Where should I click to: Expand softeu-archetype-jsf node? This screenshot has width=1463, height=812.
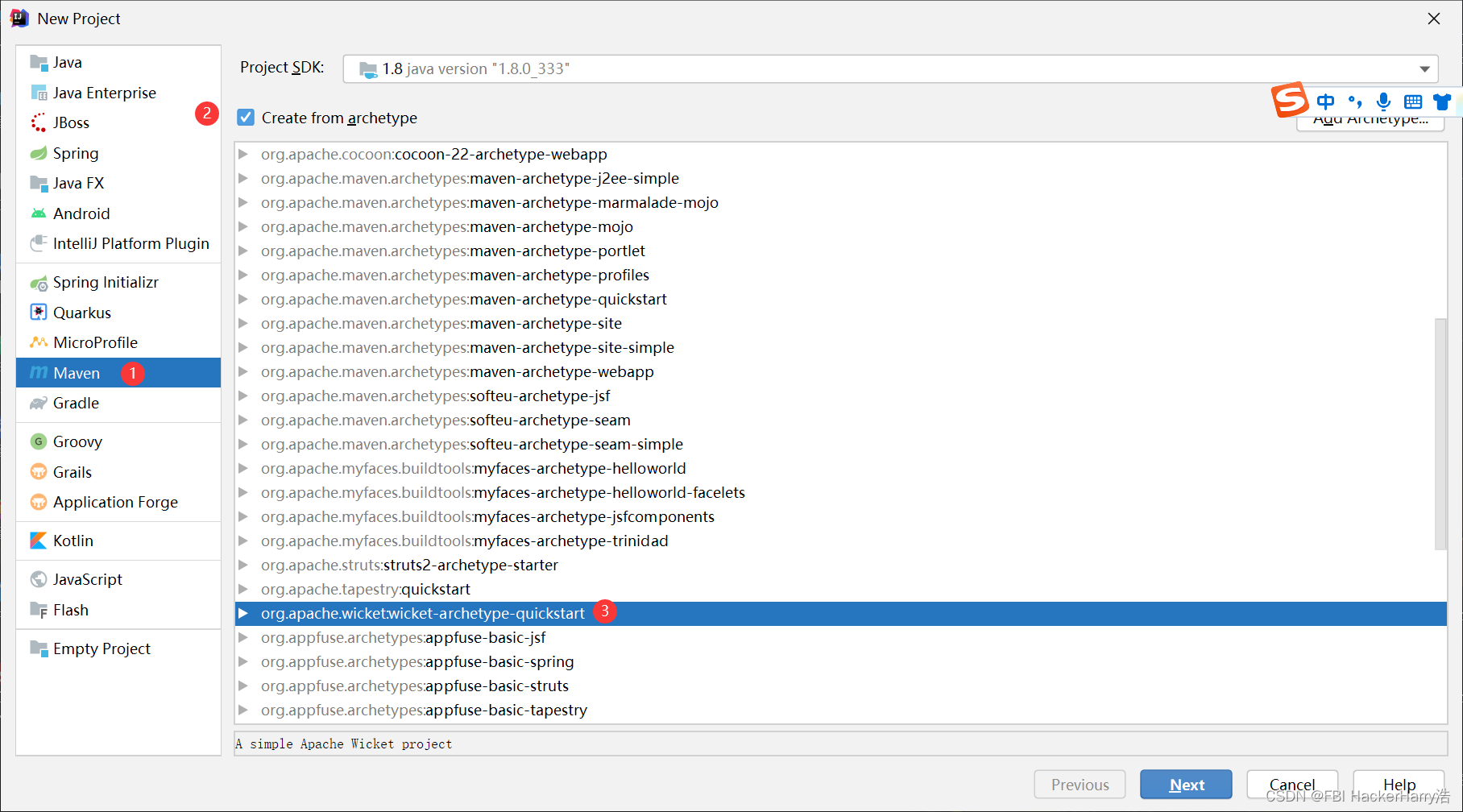click(243, 396)
